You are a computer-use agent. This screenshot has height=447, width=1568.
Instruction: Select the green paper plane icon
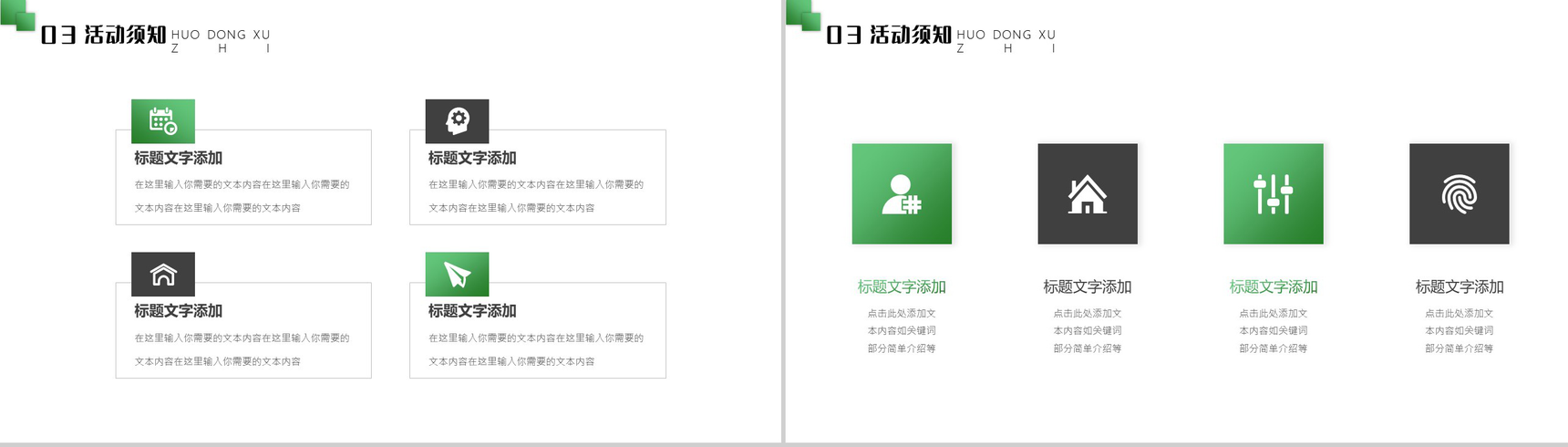(x=458, y=275)
